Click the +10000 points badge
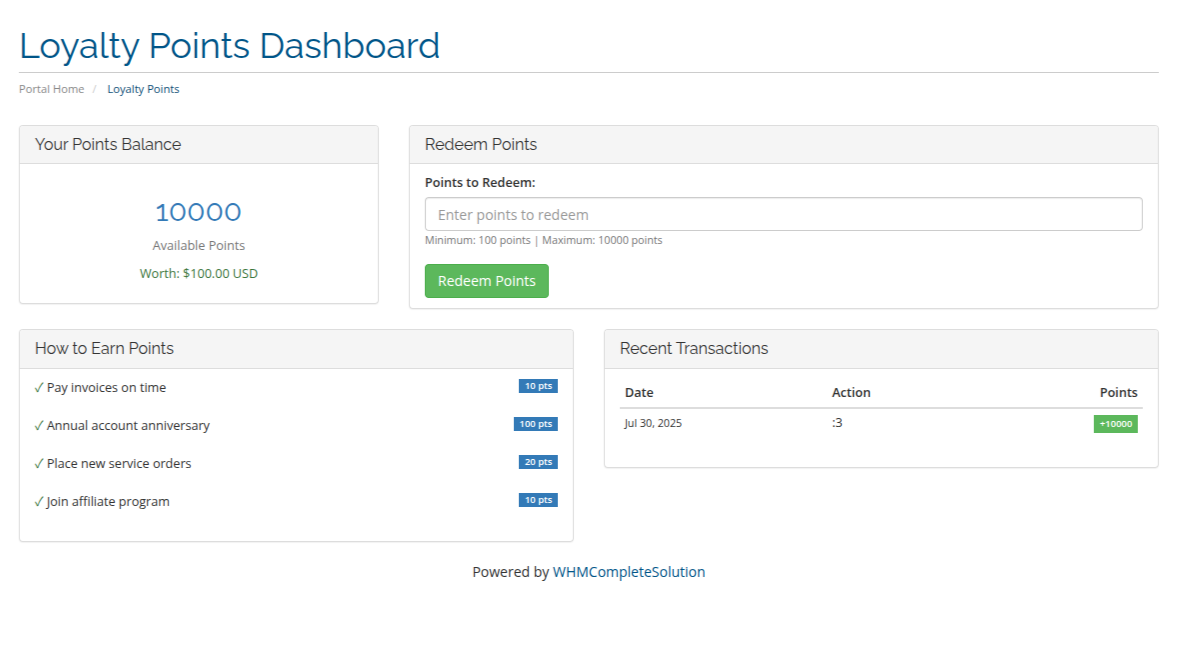Image resolution: width=1179 pixels, height=663 pixels. click(1115, 424)
